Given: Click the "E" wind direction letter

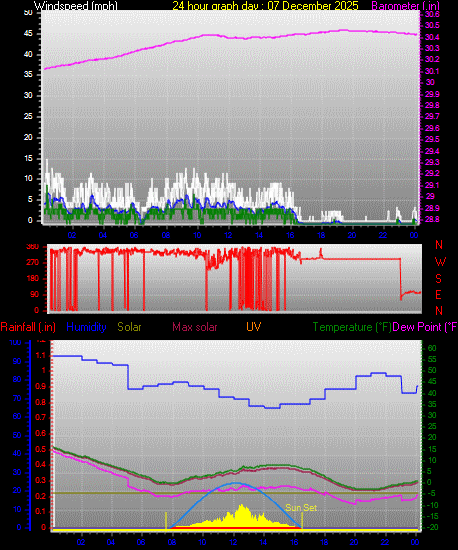Looking at the screenshot, I should click(438, 295).
